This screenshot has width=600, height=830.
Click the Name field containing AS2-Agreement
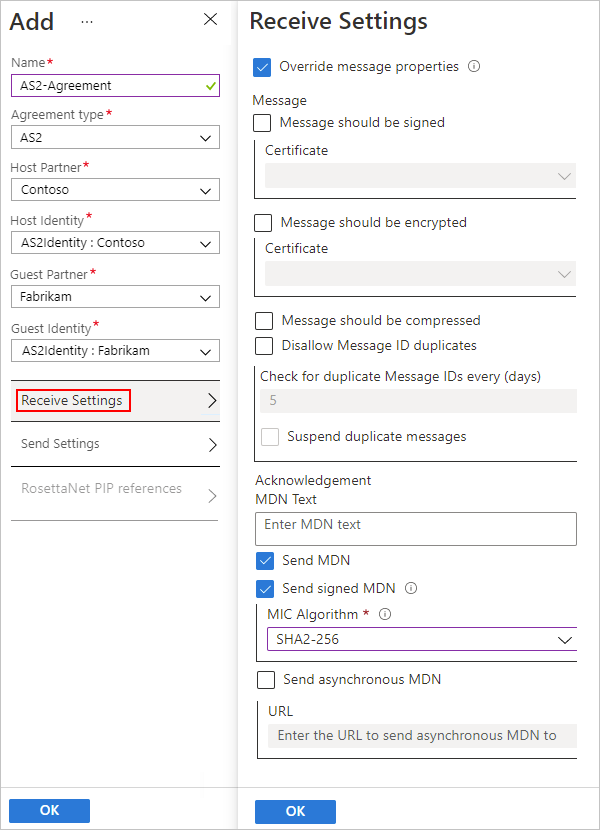pyautogui.click(x=114, y=85)
